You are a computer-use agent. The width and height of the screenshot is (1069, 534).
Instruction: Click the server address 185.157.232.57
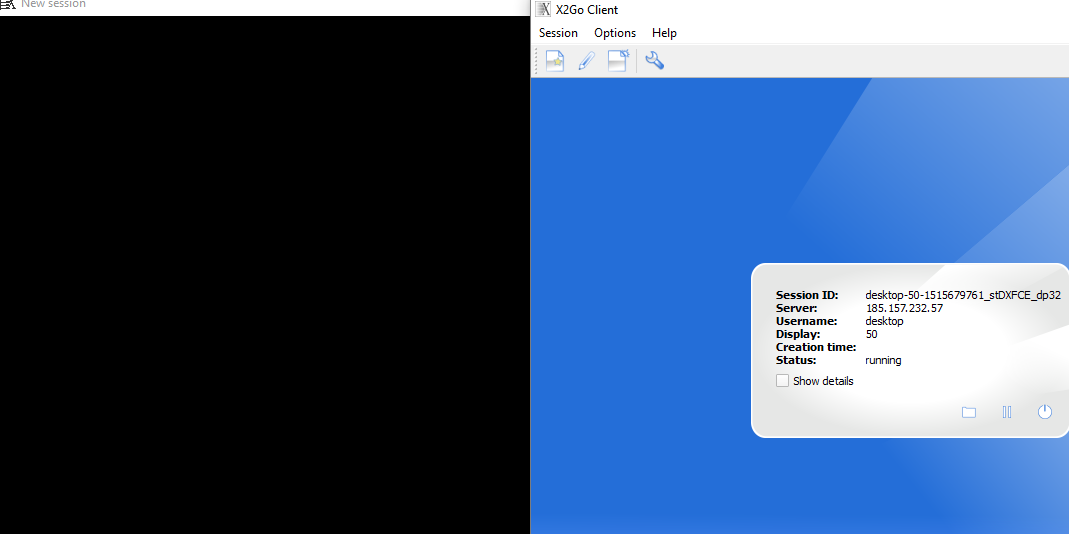pyautogui.click(x=904, y=308)
